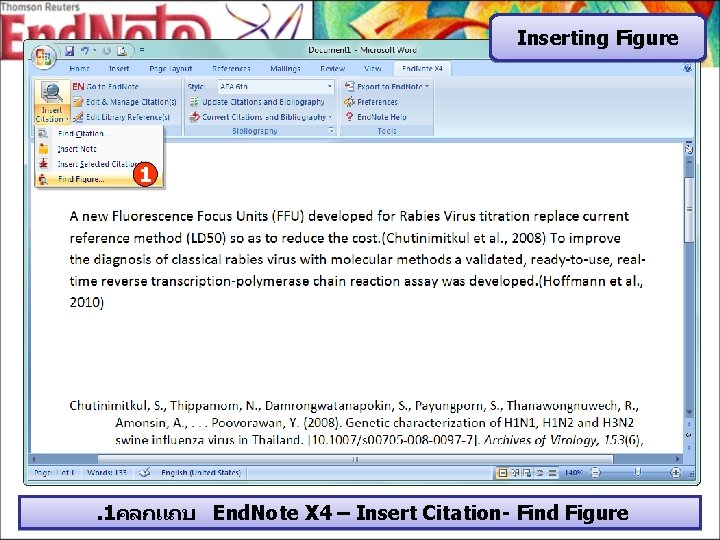Undo last action in Quick Access toolbar
The image size is (720, 540).
[x=84, y=50]
